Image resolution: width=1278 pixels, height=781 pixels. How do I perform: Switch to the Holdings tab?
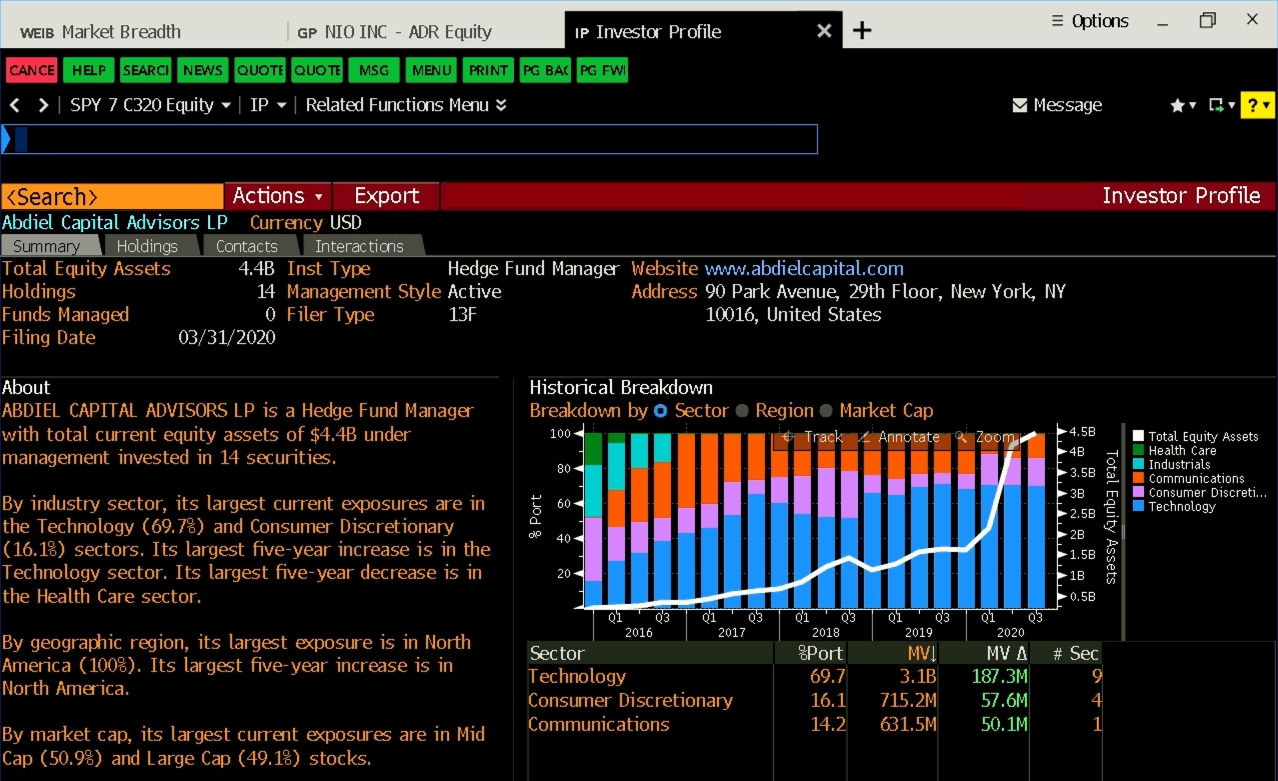pos(147,246)
